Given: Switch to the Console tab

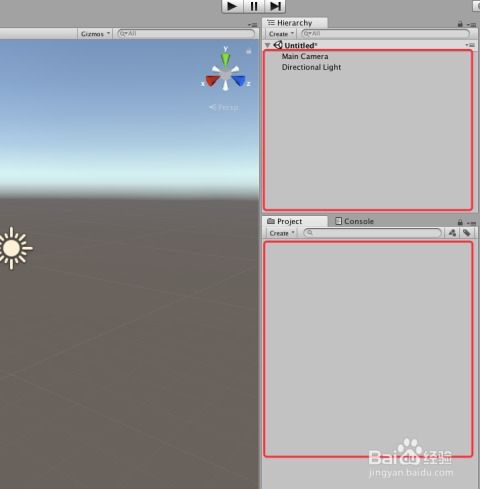Looking at the screenshot, I should pos(354,221).
